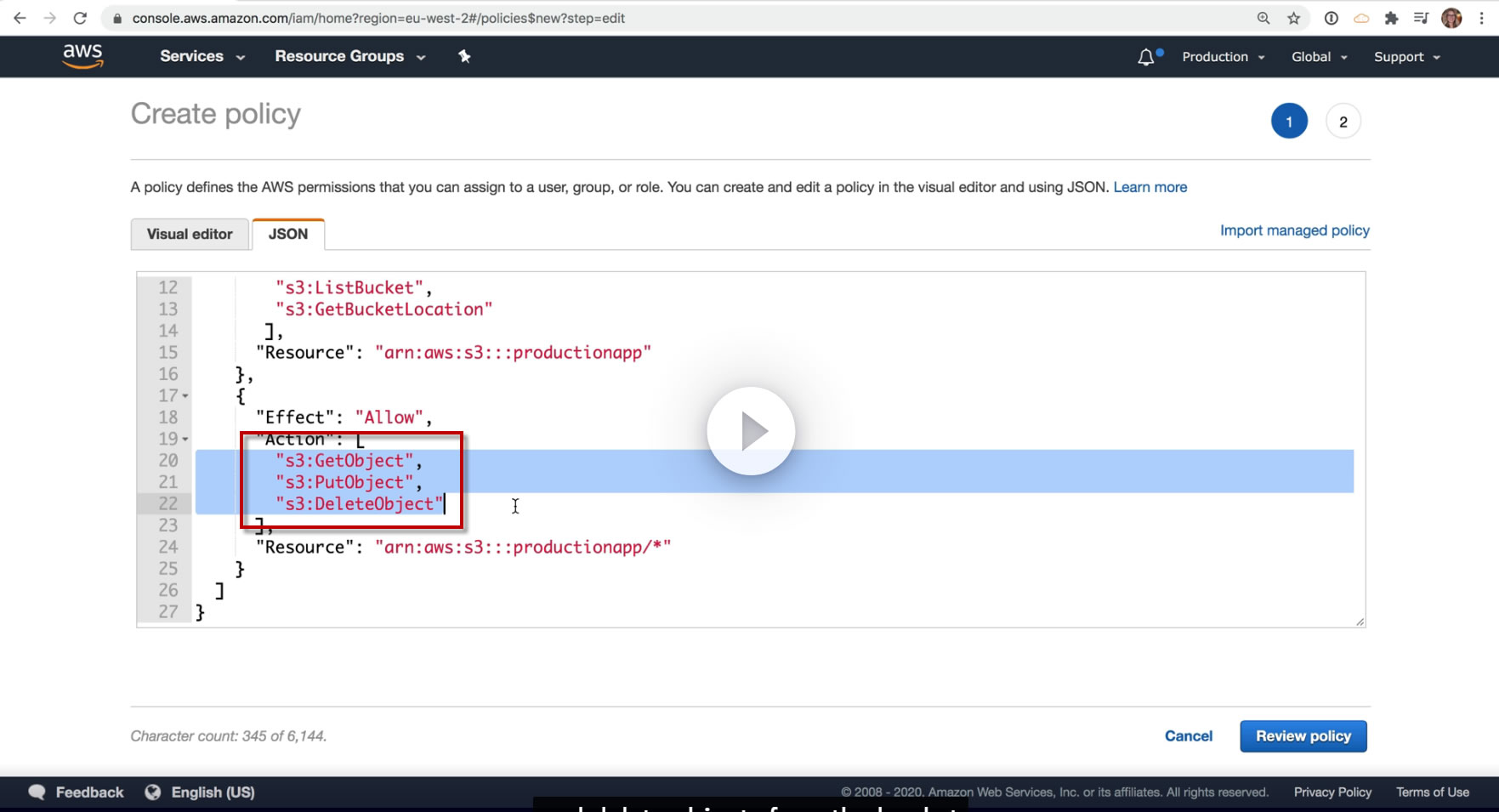This screenshot has width=1499, height=812.
Task: Open the Extensions puzzle icon
Action: tap(1391, 18)
